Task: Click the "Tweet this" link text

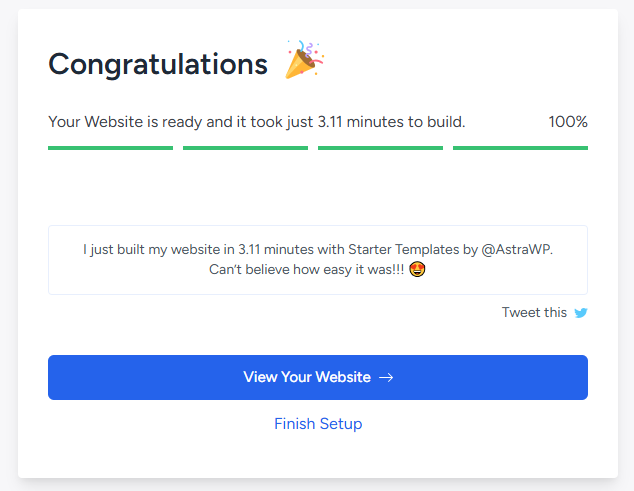Action: [534, 313]
